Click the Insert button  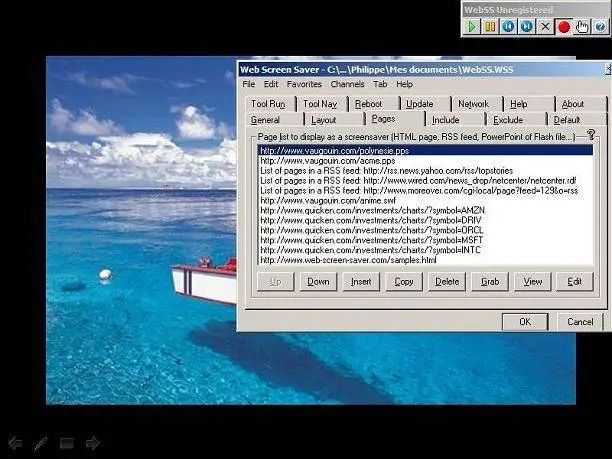pos(361,281)
